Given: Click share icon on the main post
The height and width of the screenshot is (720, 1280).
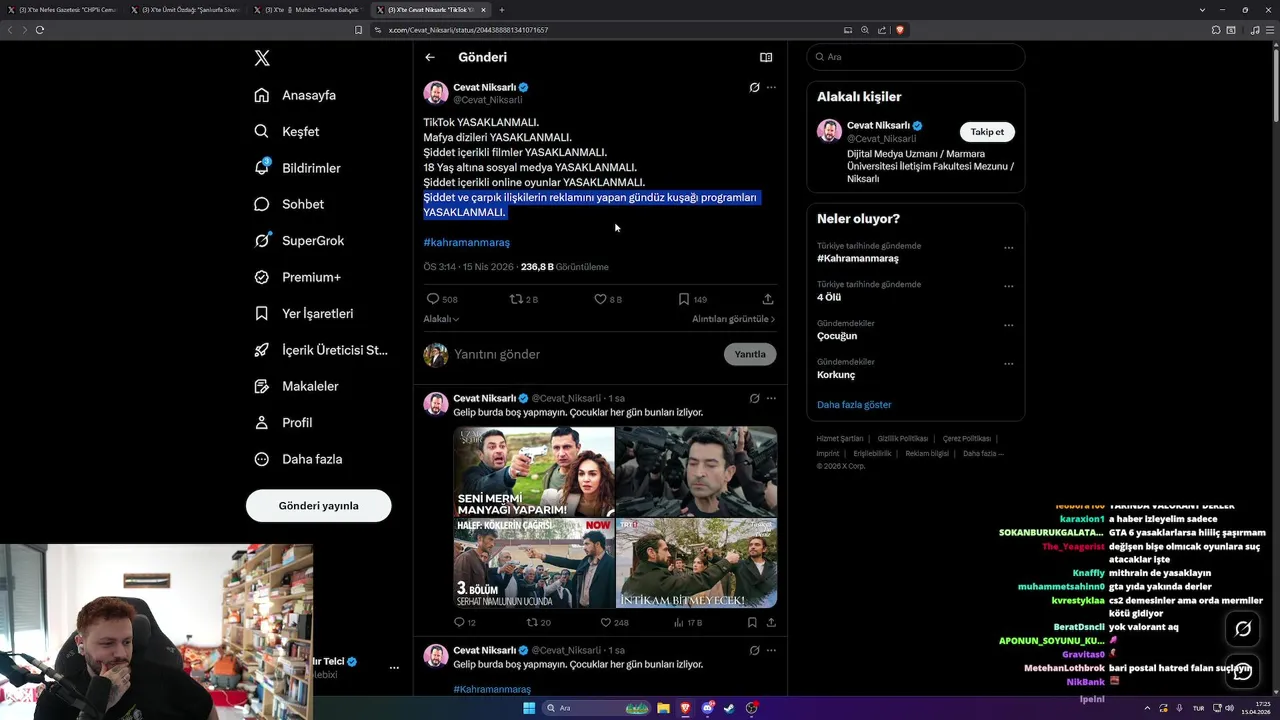Looking at the screenshot, I should (768, 299).
